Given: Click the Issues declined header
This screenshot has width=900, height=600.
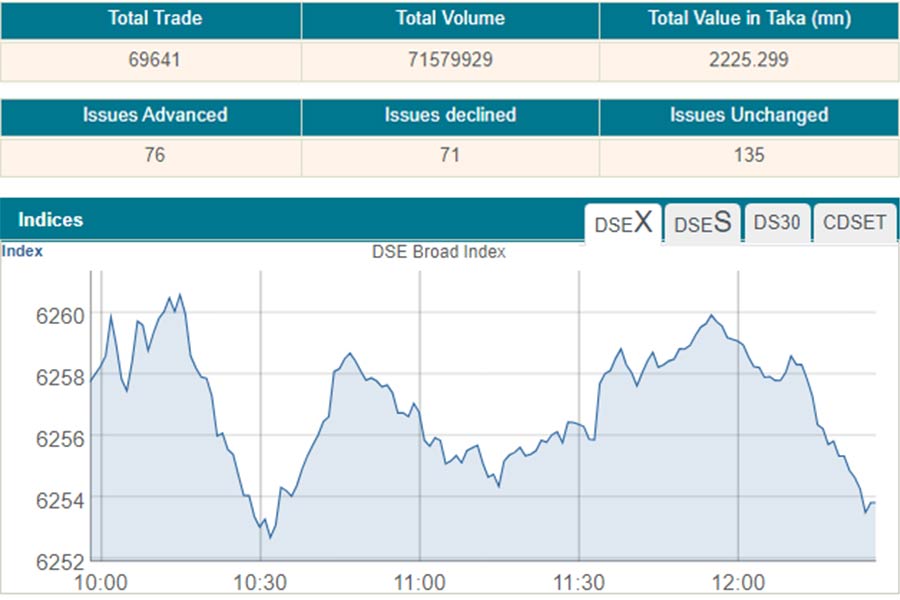Looking at the screenshot, I should pyautogui.click(x=450, y=115).
